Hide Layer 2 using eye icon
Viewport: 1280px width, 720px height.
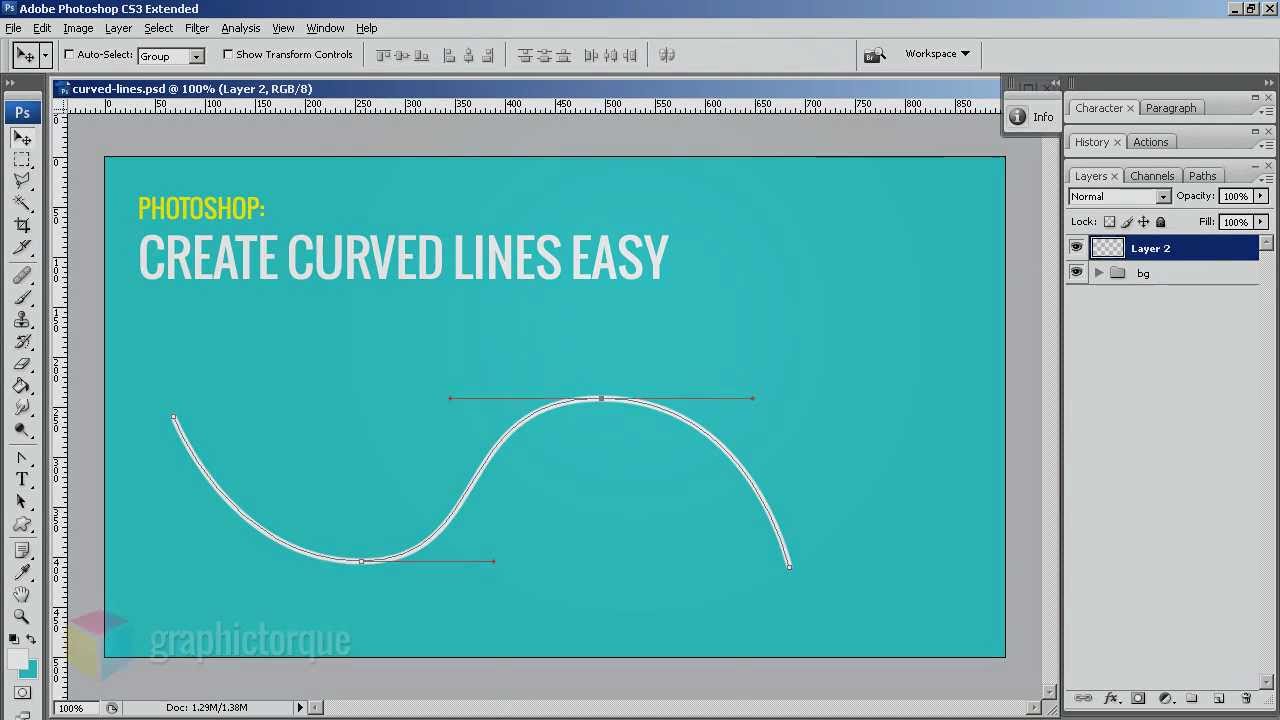[1076, 248]
